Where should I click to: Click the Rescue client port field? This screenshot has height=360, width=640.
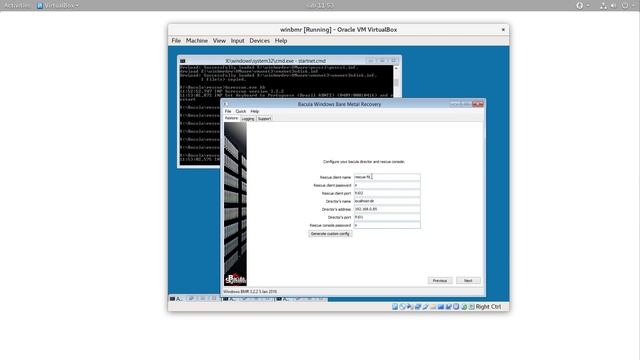(x=387, y=193)
